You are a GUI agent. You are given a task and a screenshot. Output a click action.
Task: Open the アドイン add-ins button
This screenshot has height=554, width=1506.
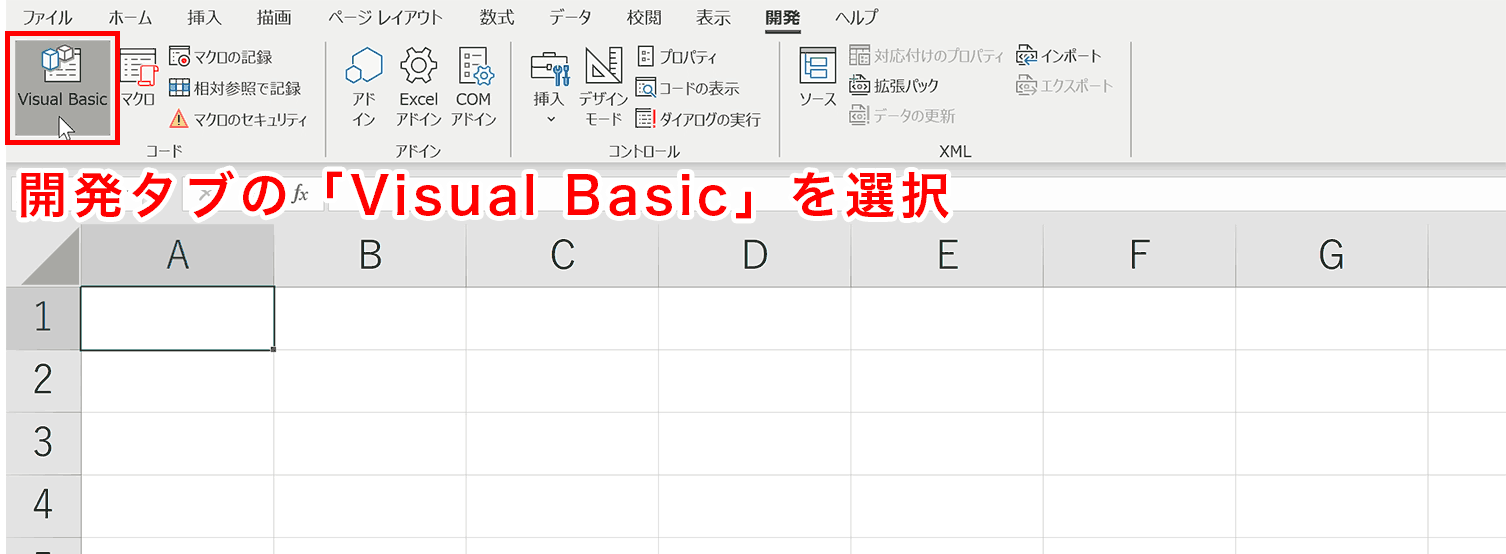tap(364, 88)
